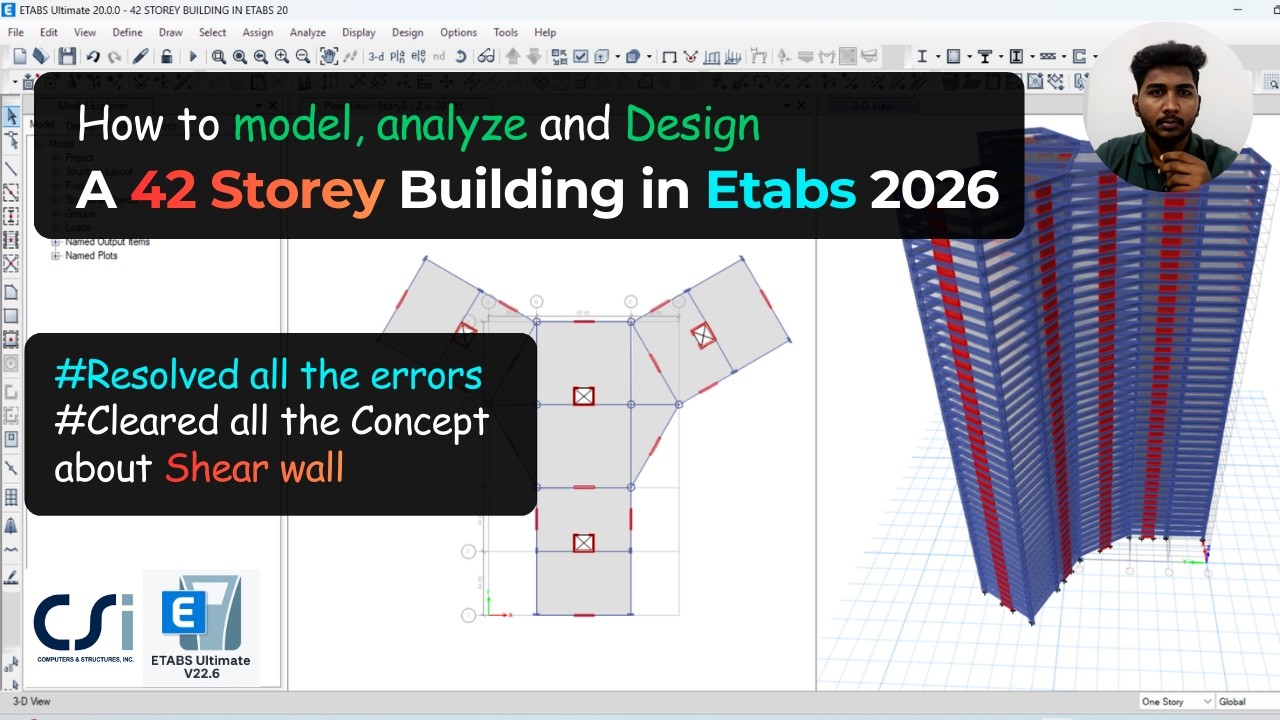Click the Redo arrow icon
The width and height of the screenshot is (1280, 720).
tap(115, 57)
